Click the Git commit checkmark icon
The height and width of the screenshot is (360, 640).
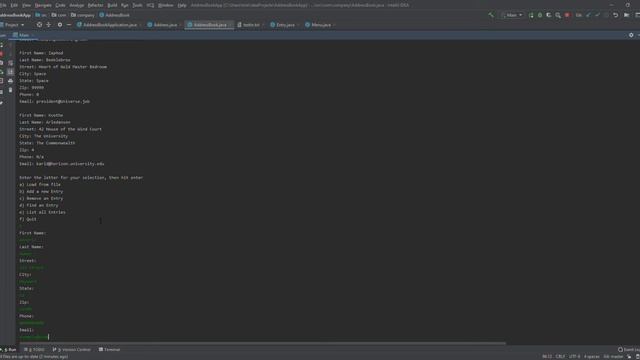(597, 15)
